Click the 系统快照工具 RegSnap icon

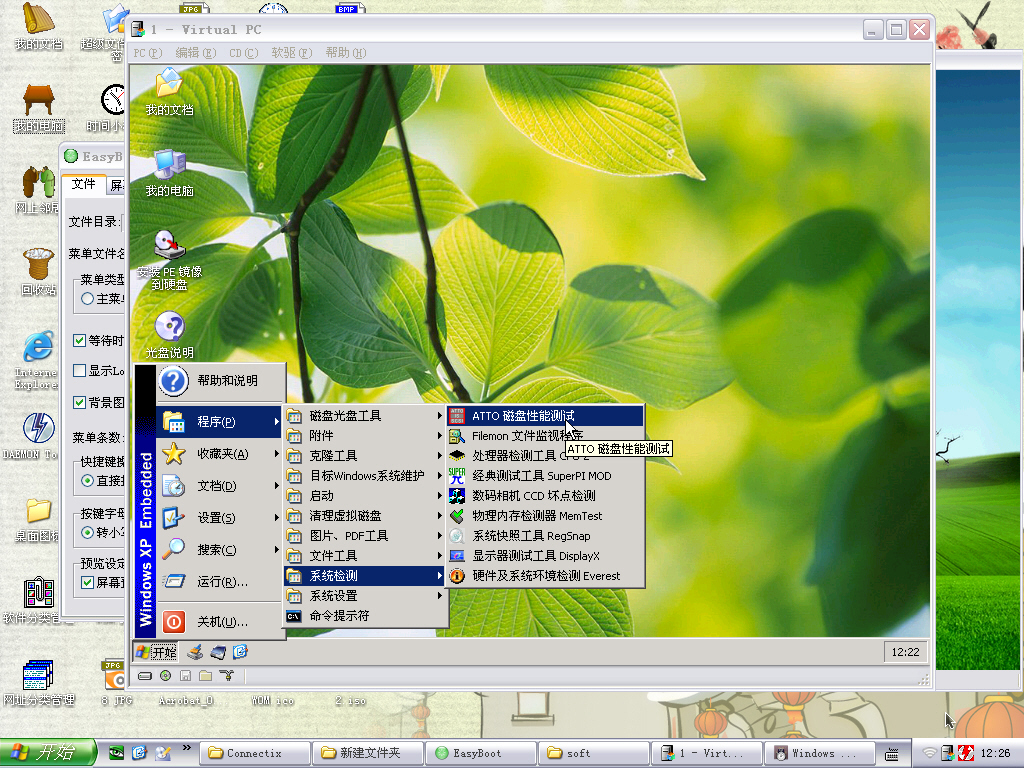[x=457, y=536]
